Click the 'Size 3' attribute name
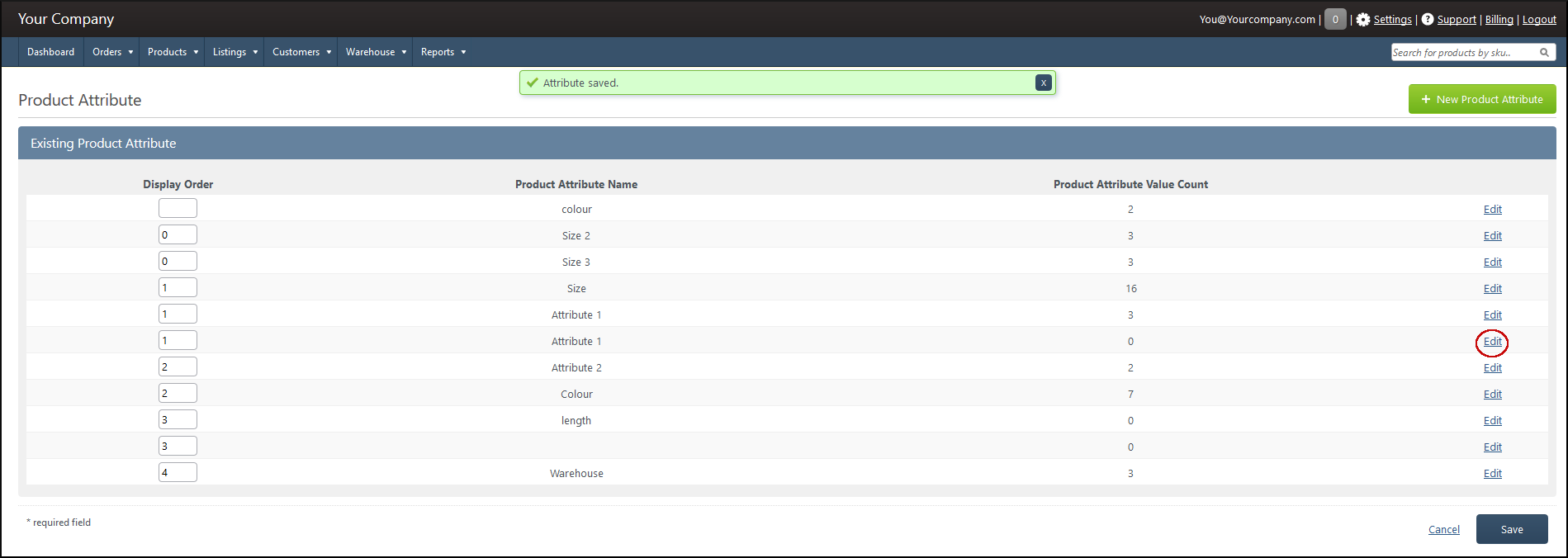1568x558 pixels. 576,262
